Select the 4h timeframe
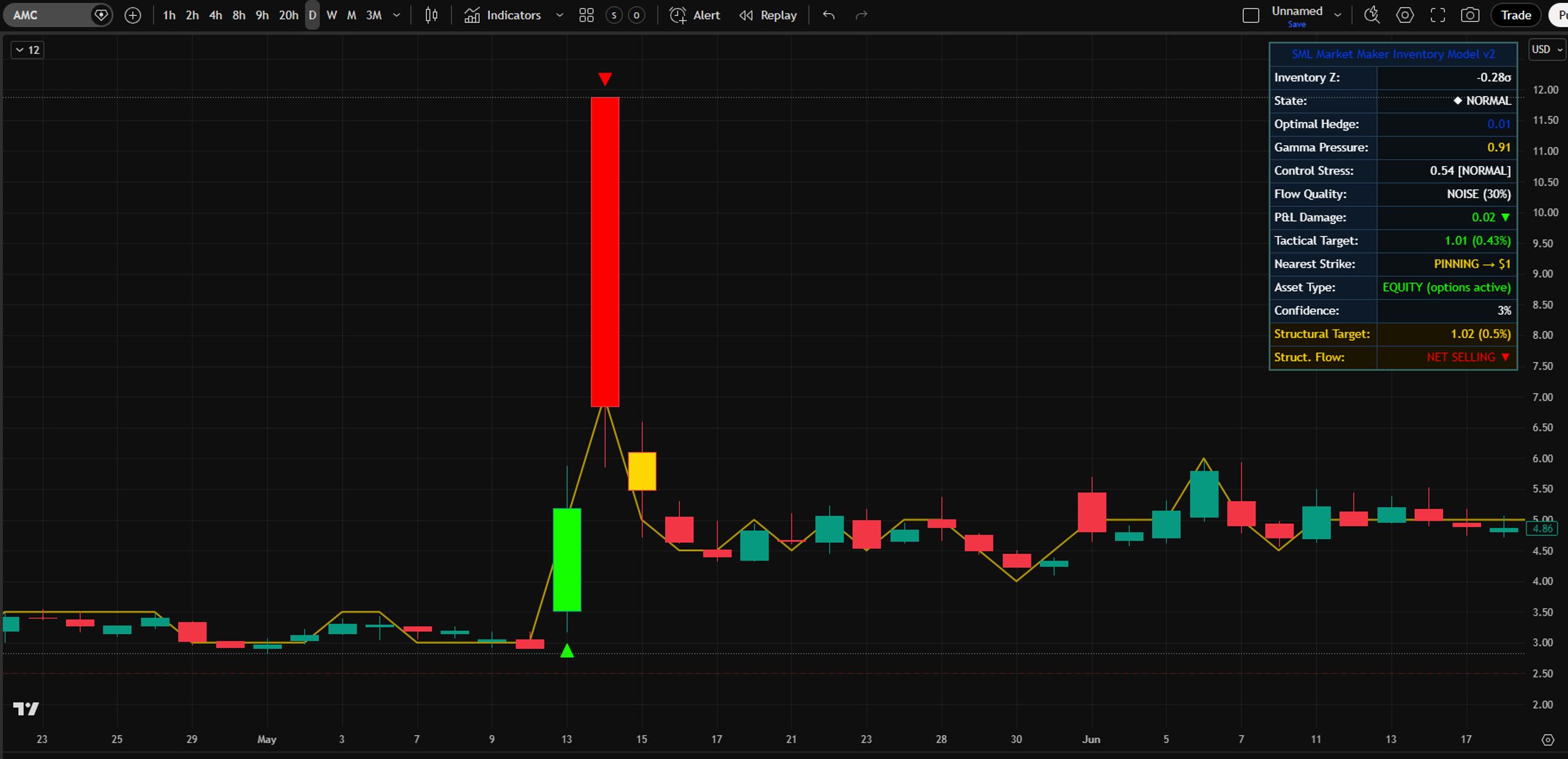 pos(216,15)
